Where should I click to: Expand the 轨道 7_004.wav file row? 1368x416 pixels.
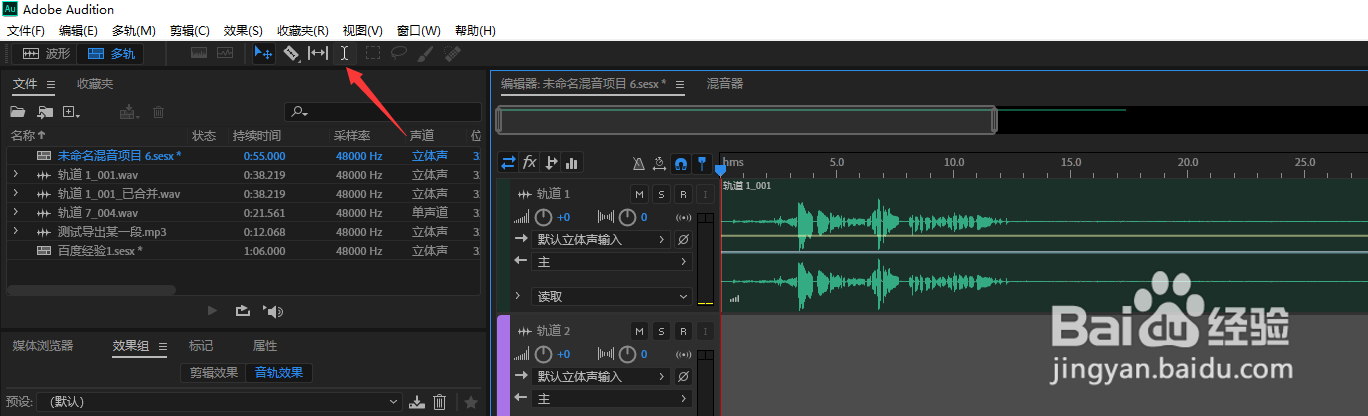[15, 213]
